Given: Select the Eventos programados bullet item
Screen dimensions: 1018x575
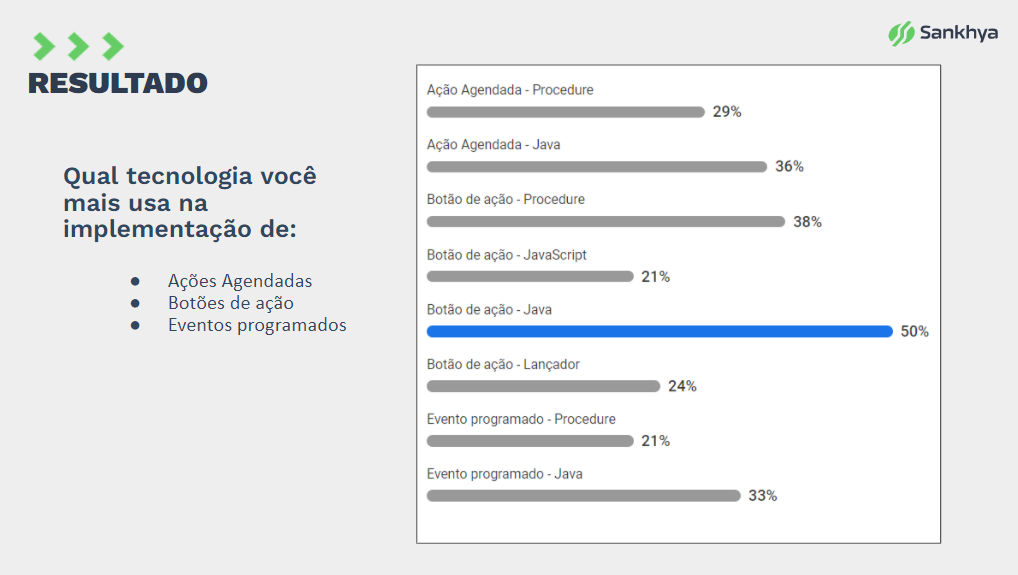Looking at the screenshot, I should click(257, 325).
